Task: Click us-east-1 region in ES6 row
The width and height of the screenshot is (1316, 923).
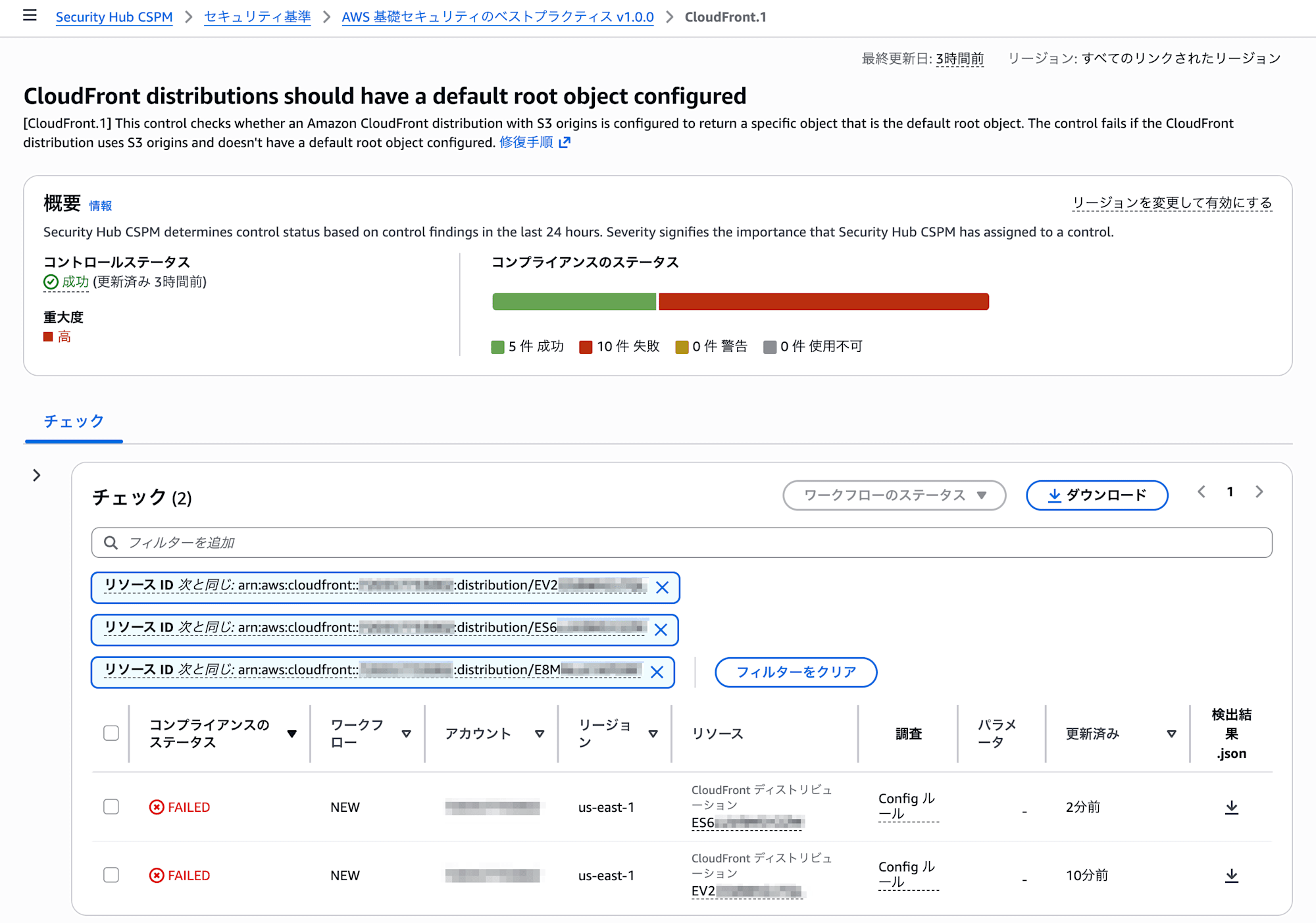Action: 606,807
